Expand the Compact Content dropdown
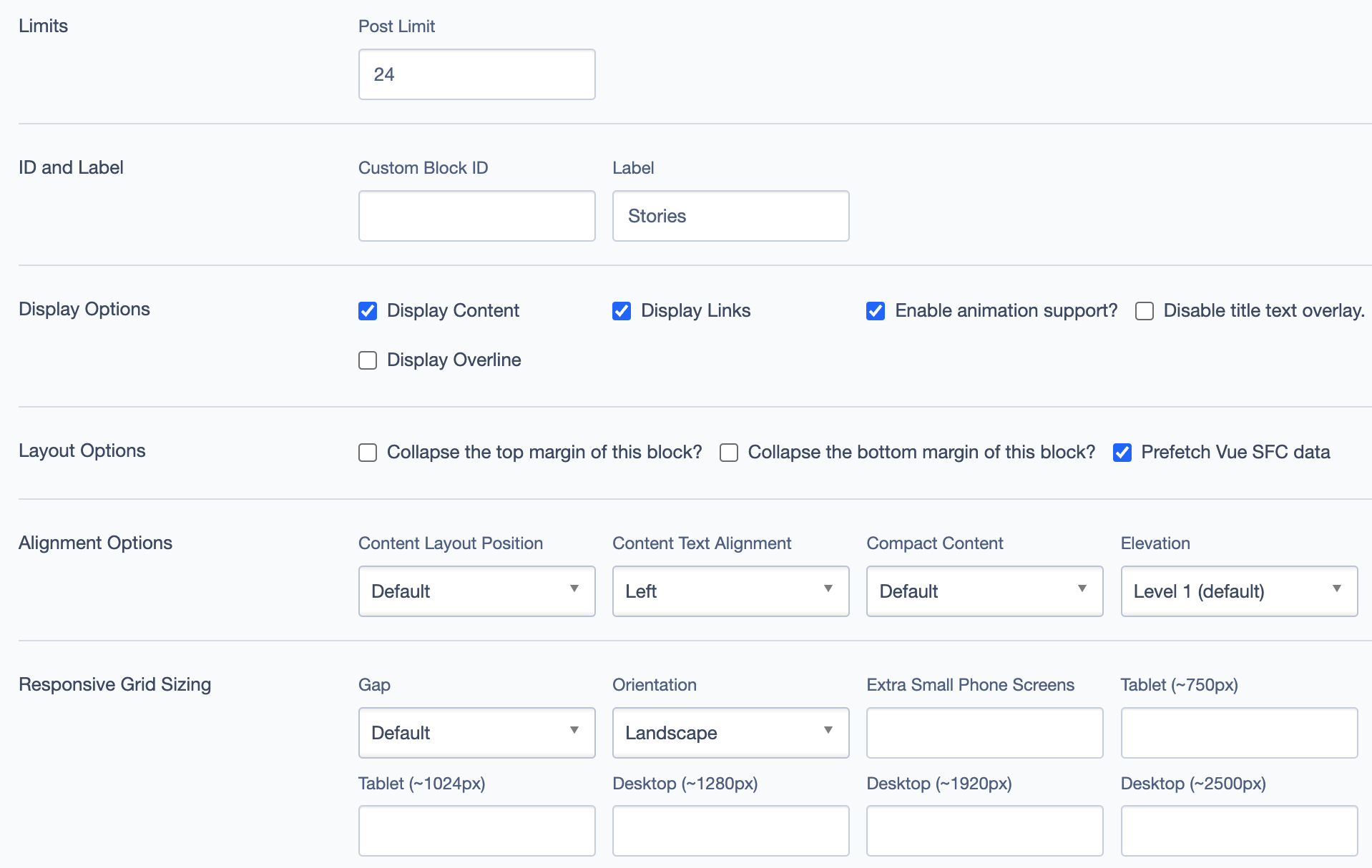Image resolution: width=1372 pixels, height=868 pixels. click(x=984, y=591)
